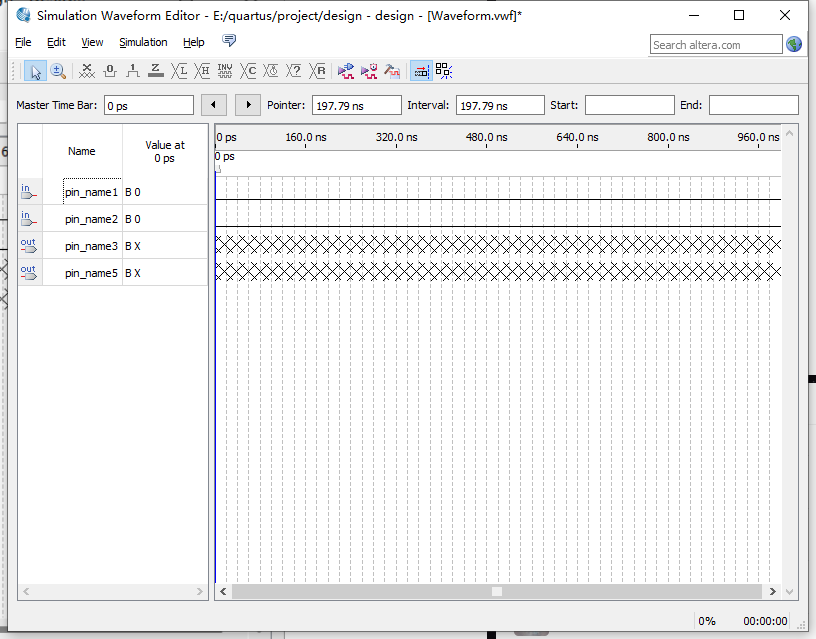Screen dimensions: 816x639
Task: Click pin_name3 unknown waveform
Action: click(x=498, y=244)
